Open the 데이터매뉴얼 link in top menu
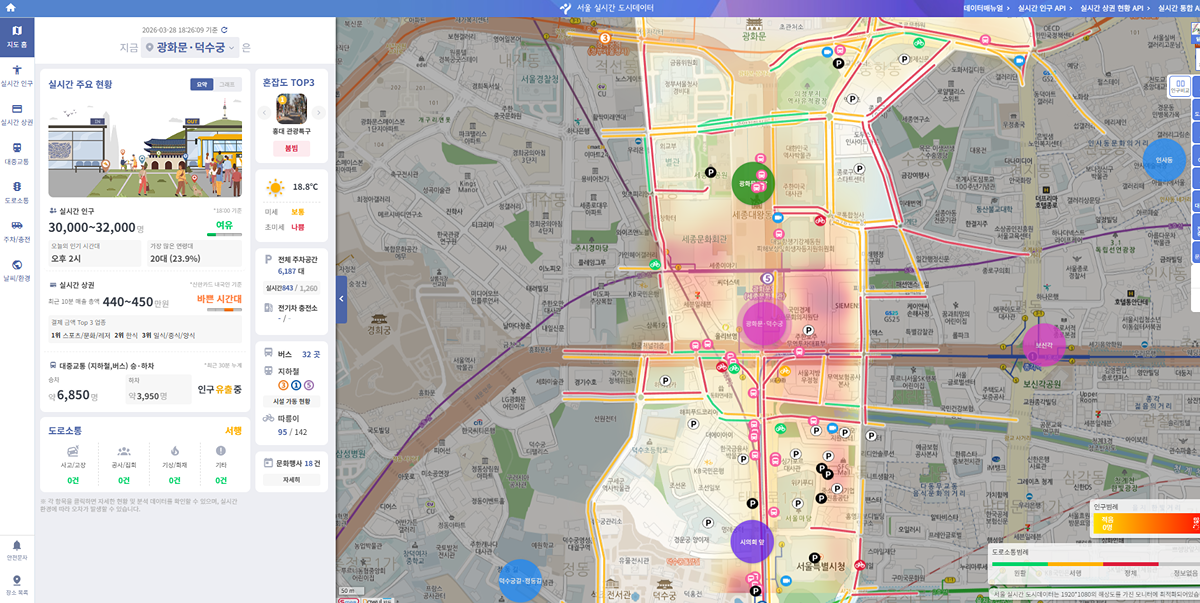The height and width of the screenshot is (603, 1200). [x=985, y=8]
